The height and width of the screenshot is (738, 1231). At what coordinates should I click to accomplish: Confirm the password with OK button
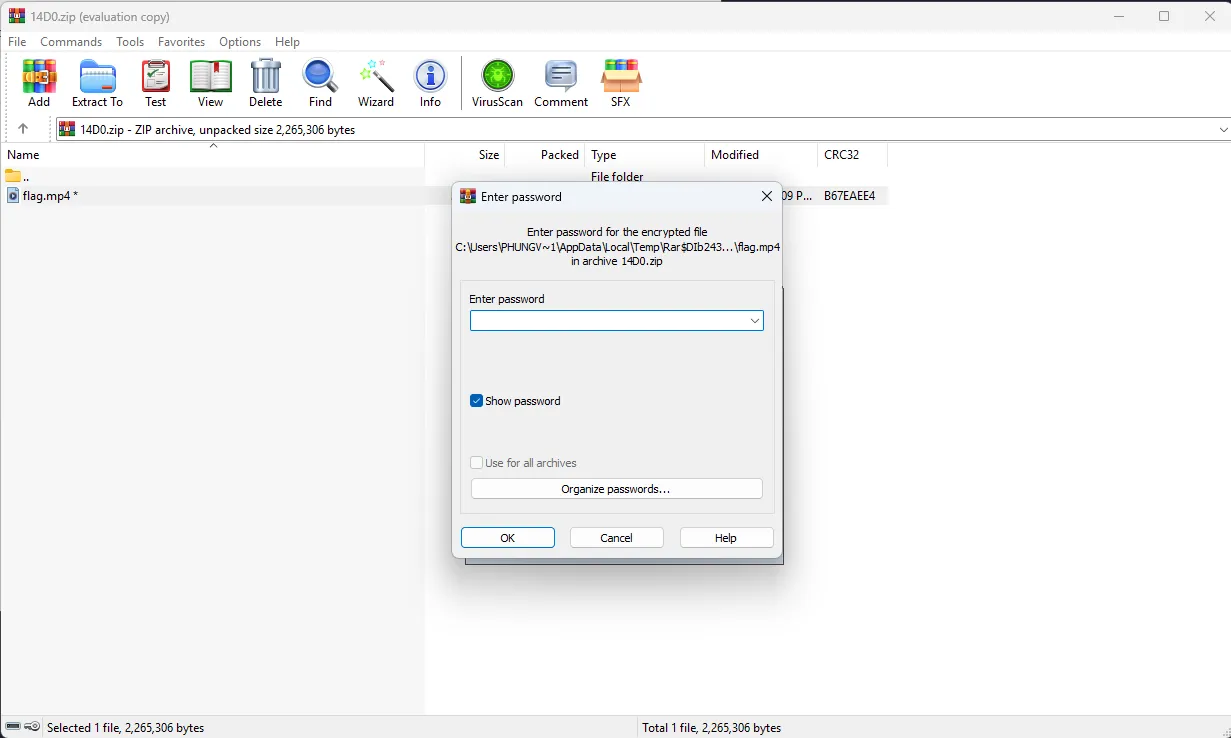pos(507,538)
